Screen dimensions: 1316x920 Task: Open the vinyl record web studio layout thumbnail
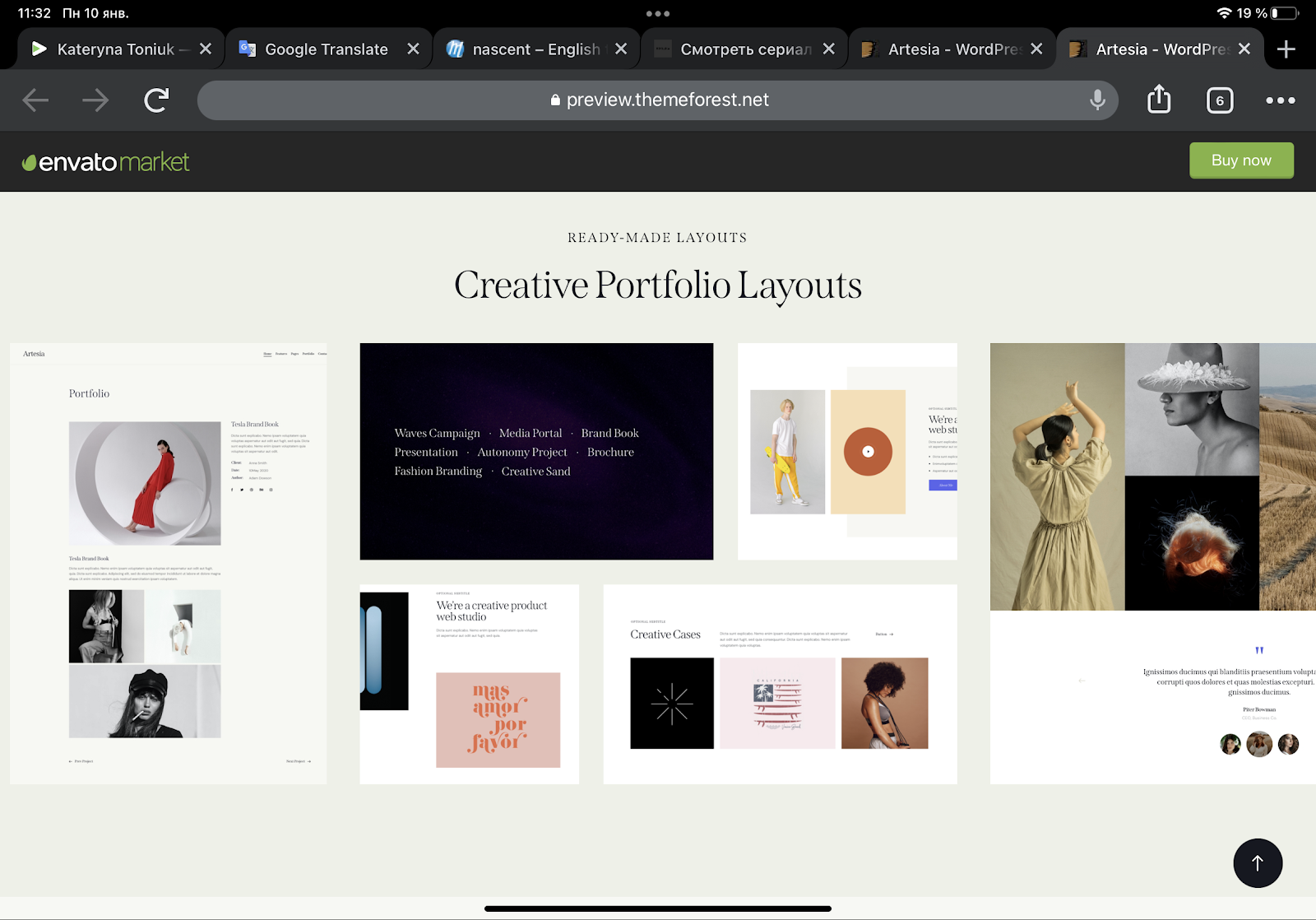point(847,452)
